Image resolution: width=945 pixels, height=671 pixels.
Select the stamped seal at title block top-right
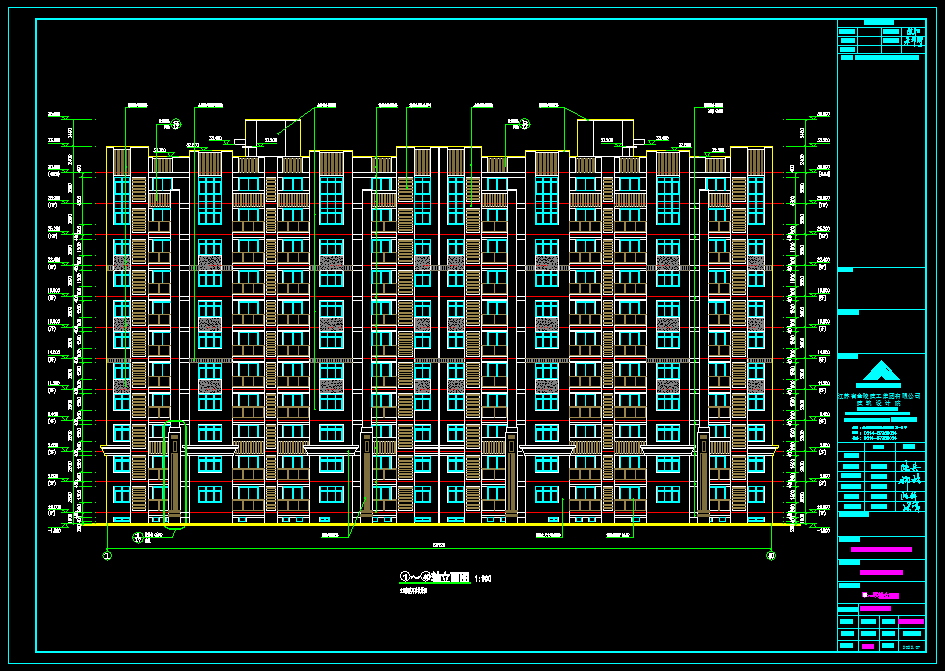point(912,38)
